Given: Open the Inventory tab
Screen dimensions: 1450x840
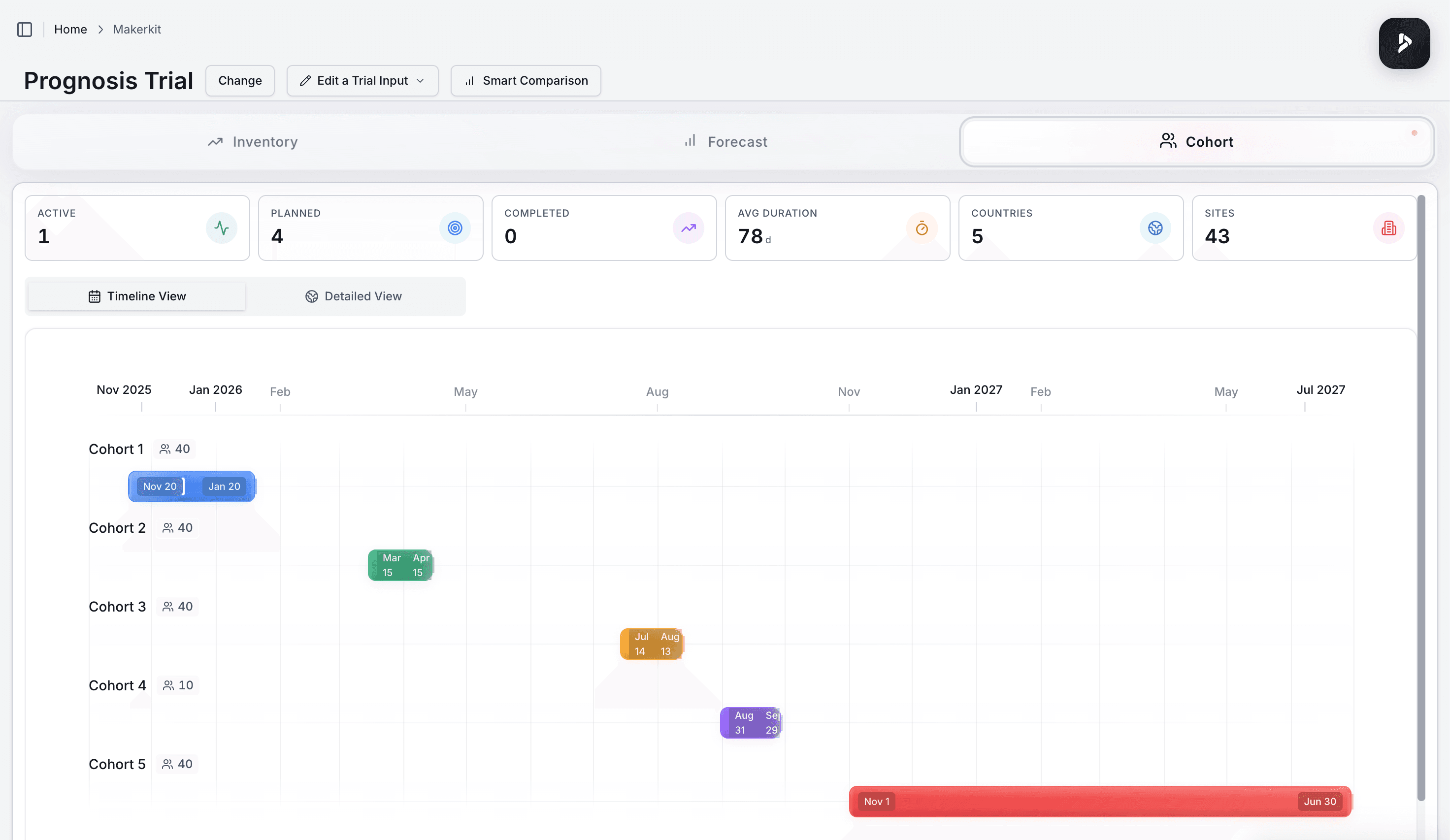Looking at the screenshot, I should point(253,141).
